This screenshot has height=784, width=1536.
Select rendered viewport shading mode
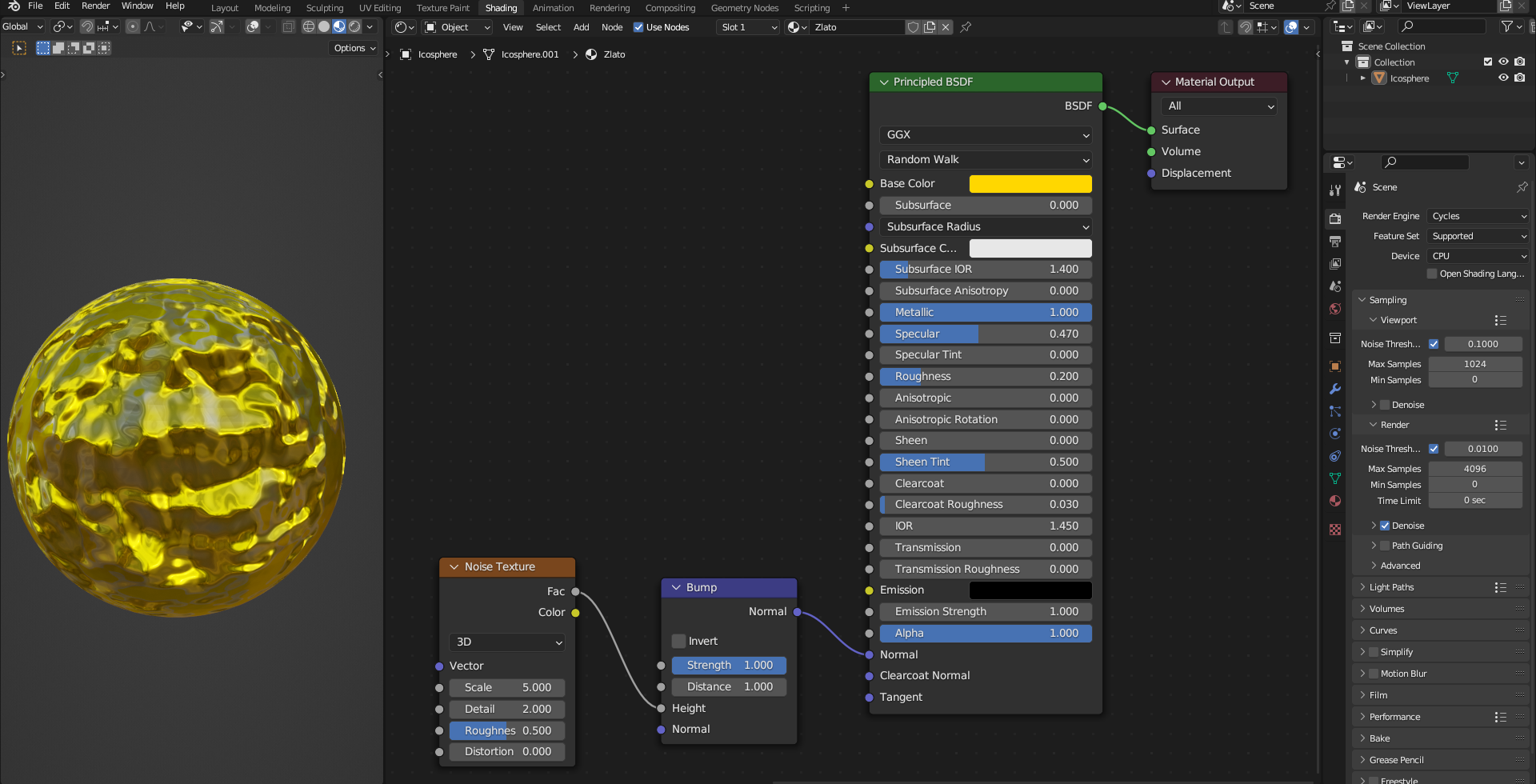pos(354,26)
